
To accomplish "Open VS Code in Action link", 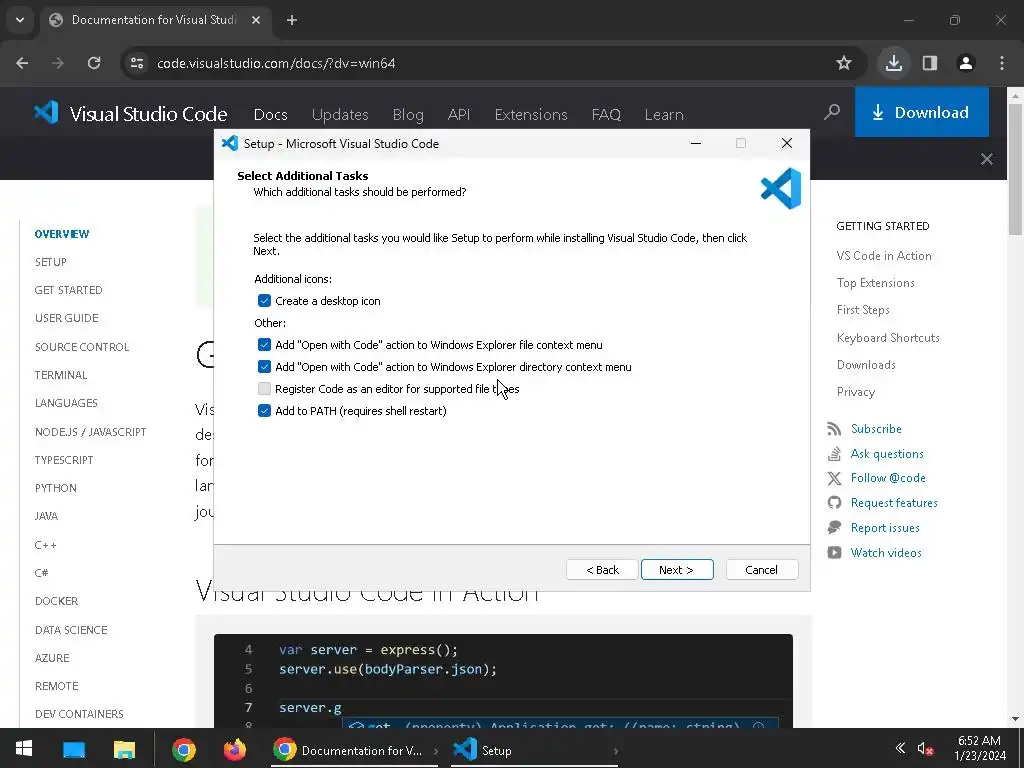I will 884,255.
